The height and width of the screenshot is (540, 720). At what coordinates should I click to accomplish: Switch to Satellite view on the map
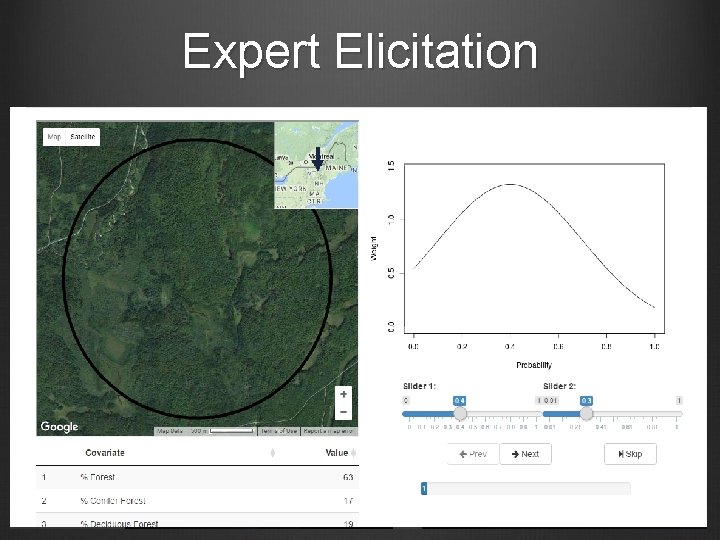[x=83, y=137]
